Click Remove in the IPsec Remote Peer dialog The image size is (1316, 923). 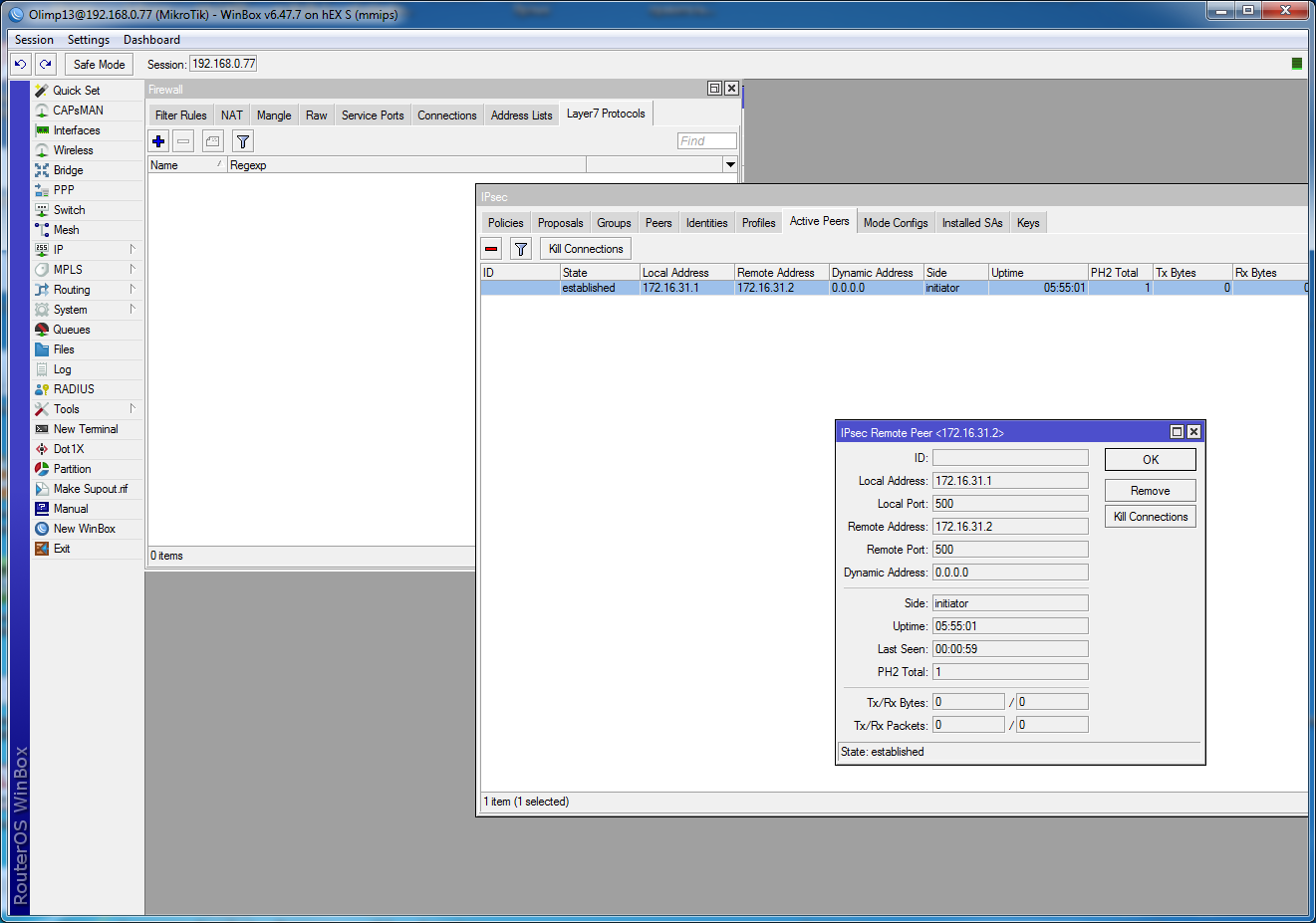tap(1151, 491)
